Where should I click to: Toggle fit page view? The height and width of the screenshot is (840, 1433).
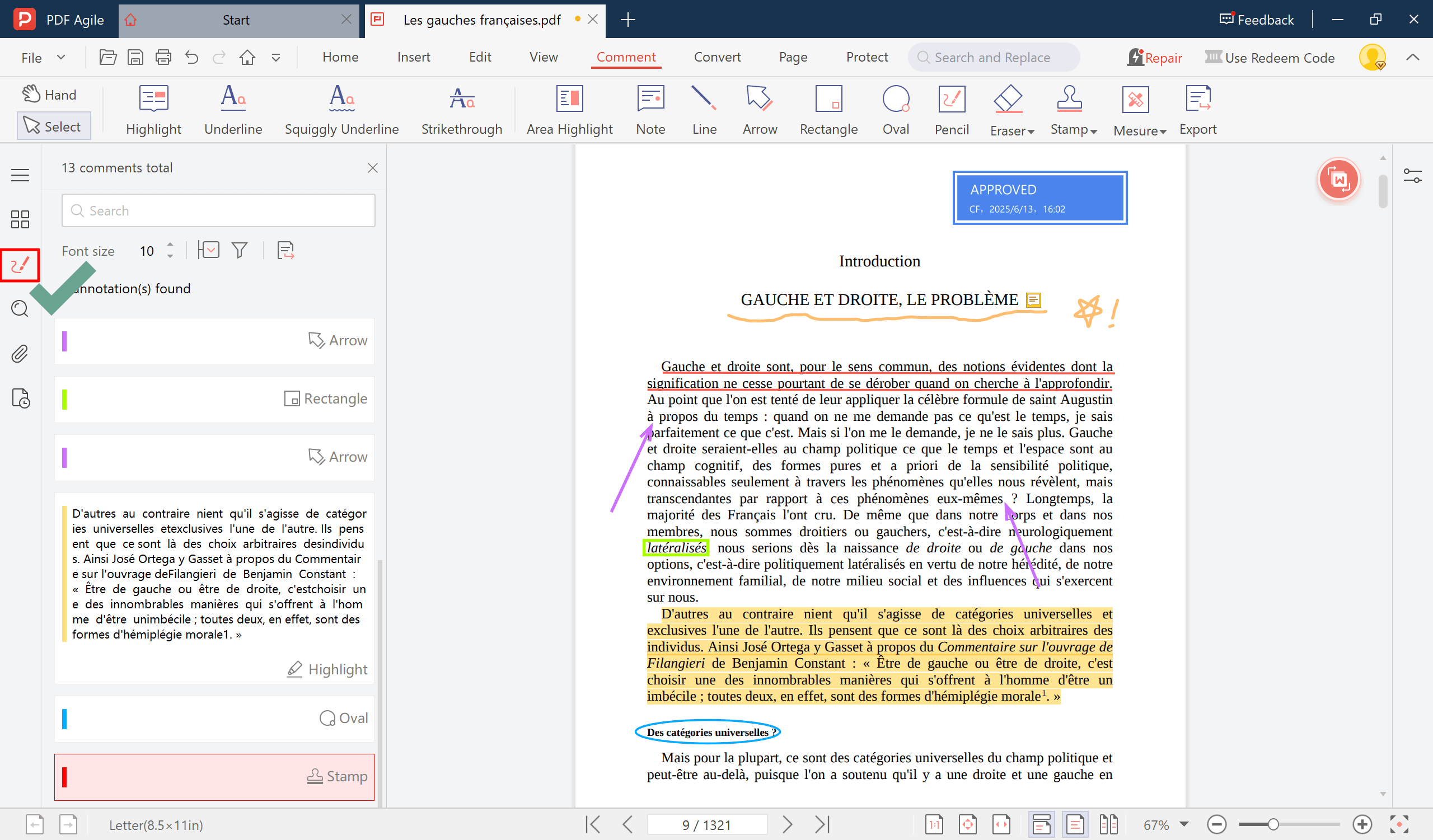click(x=968, y=824)
